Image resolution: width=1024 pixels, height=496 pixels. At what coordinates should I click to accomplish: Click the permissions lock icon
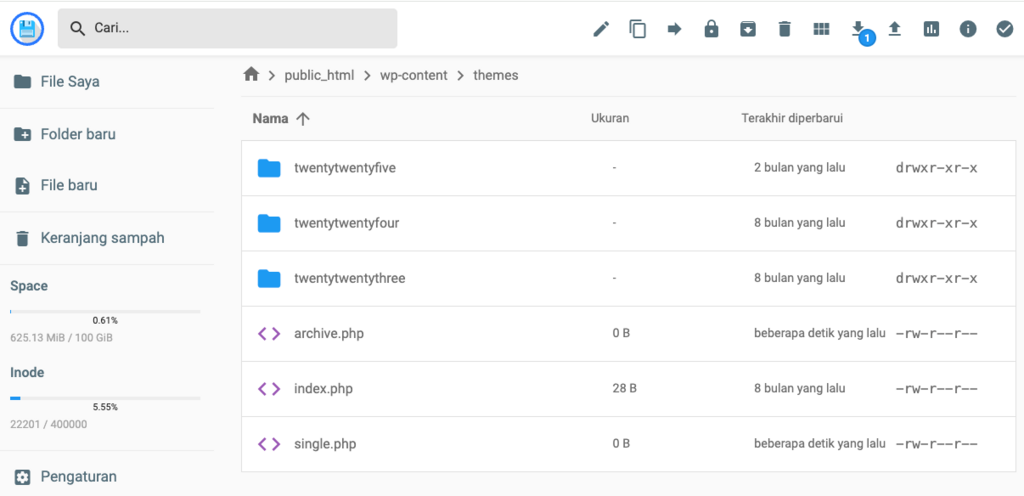(711, 29)
